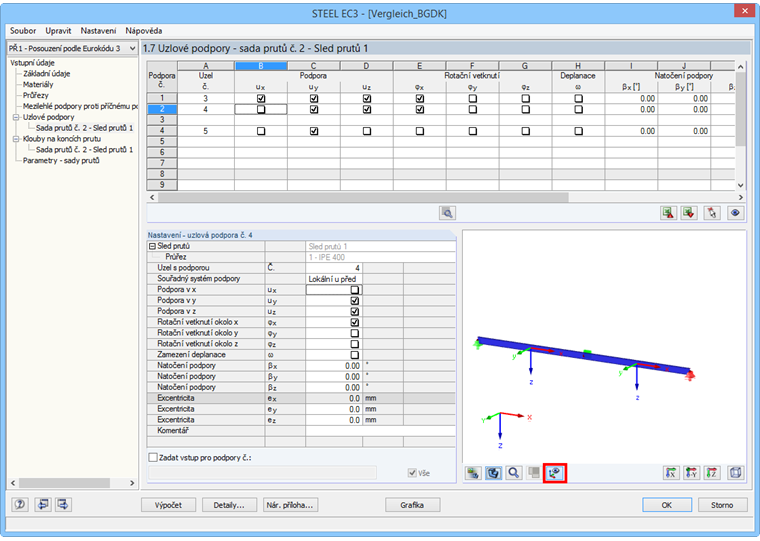Show view in Z direction
760x541 pixels.
click(712, 473)
